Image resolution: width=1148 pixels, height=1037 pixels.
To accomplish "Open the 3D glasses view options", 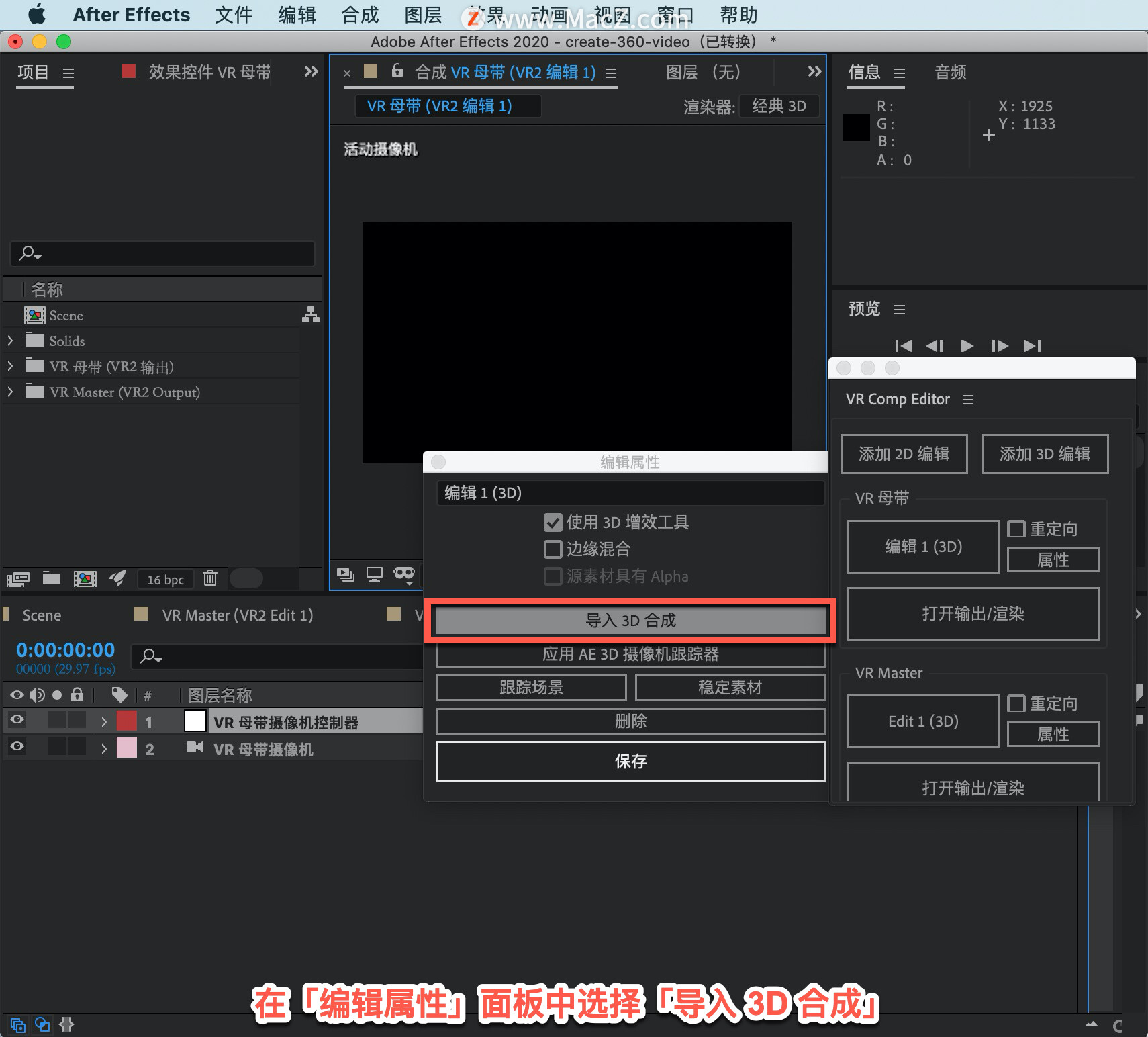I will point(404,574).
